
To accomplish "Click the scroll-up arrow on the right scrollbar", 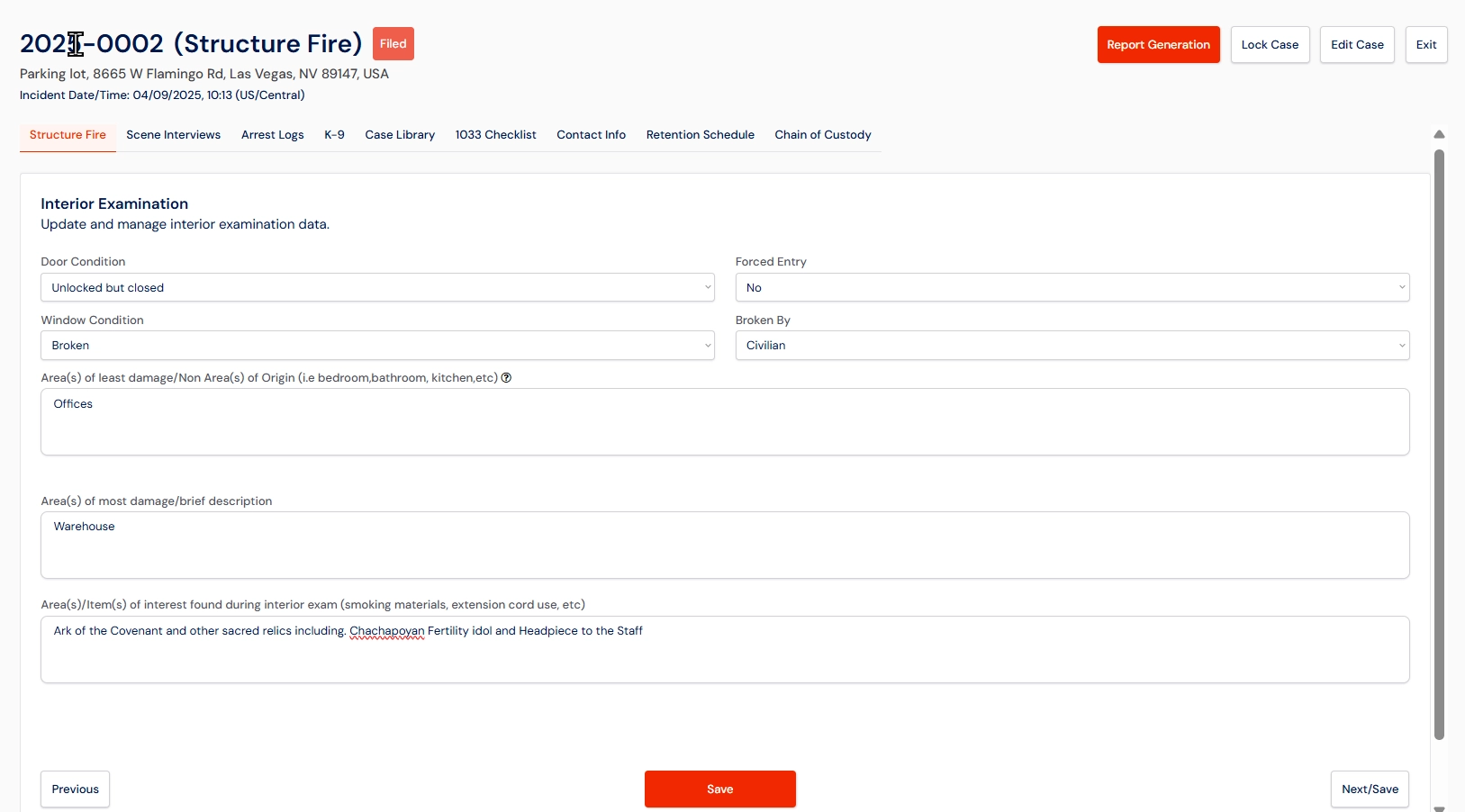I will [1439, 134].
